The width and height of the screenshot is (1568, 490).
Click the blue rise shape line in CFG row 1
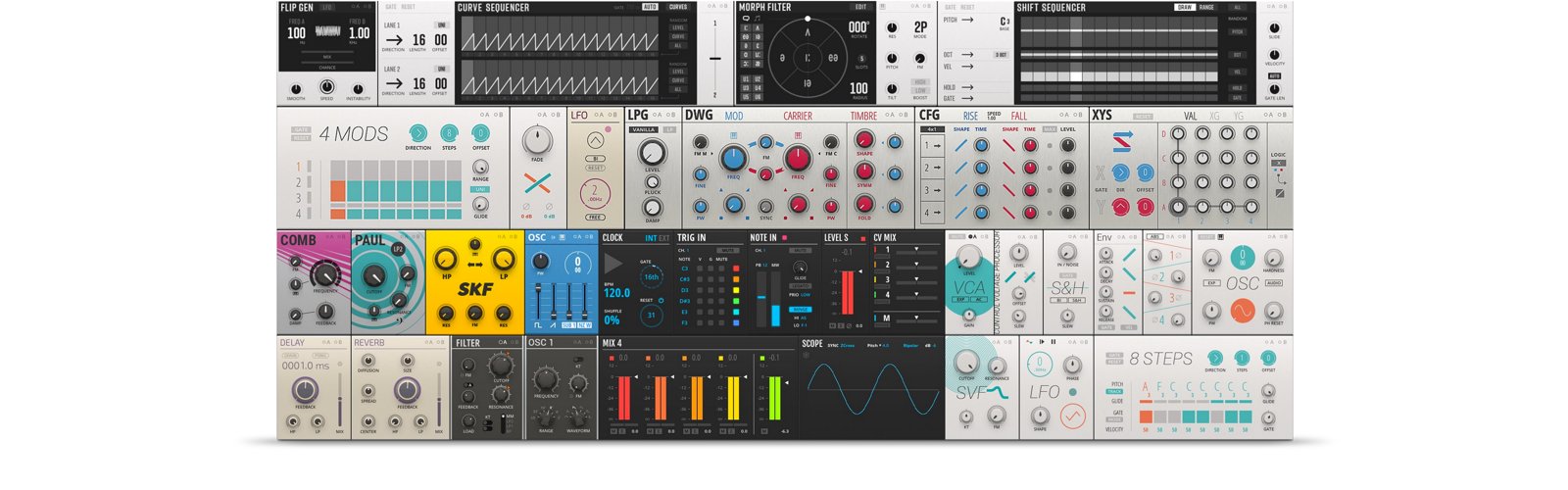pos(960,145)
